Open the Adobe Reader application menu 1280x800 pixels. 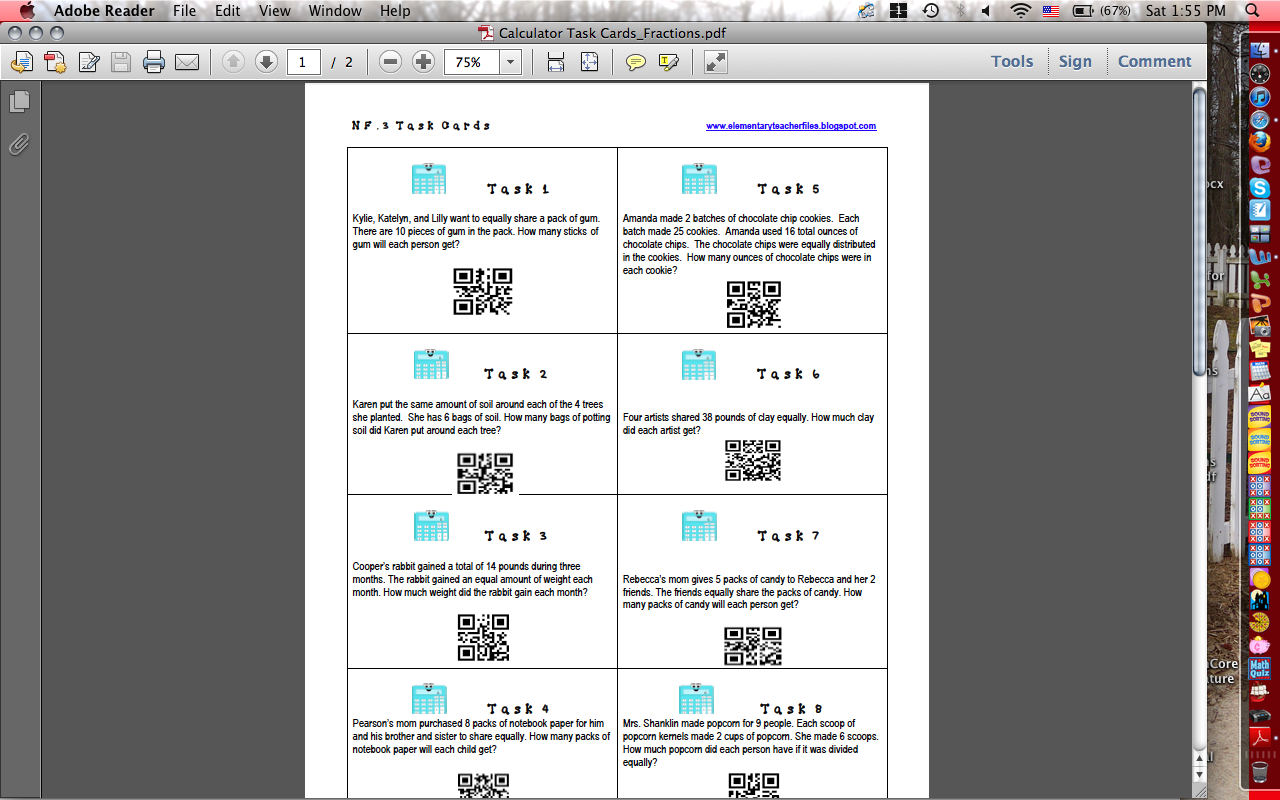(104, 11)
